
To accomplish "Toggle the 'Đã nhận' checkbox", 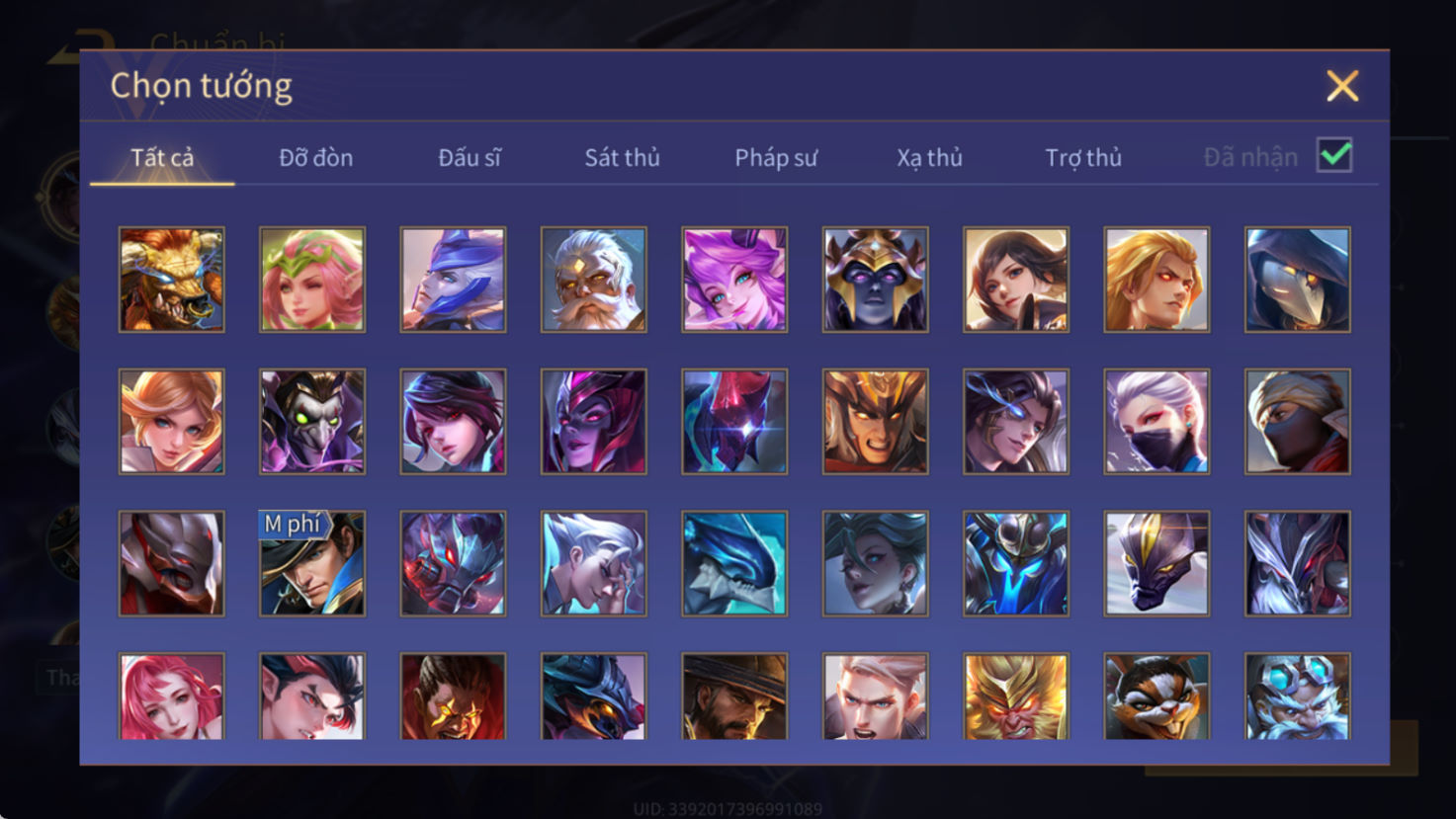I will (1334, 155).
